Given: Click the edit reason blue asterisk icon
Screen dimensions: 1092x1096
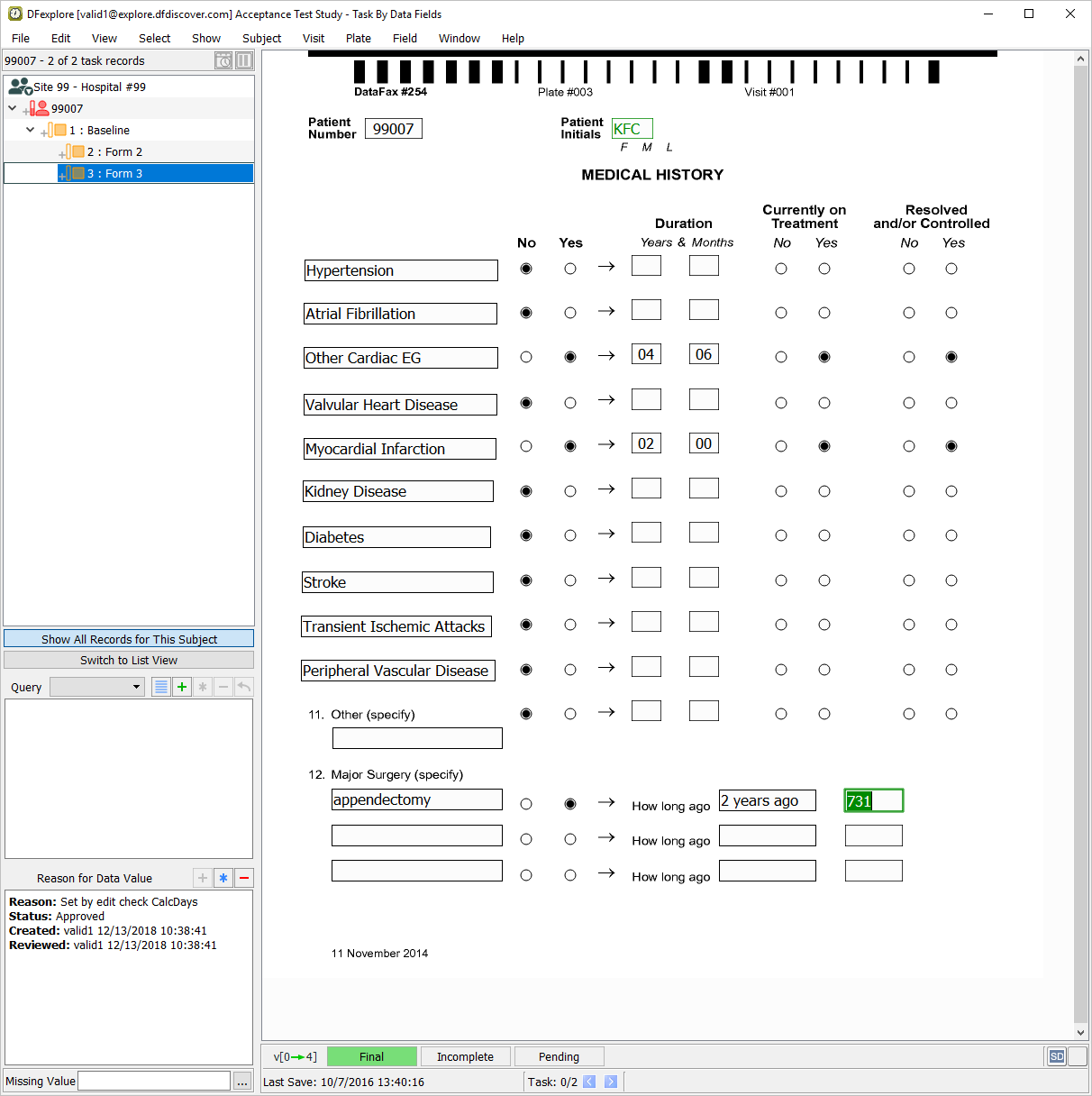Looking at the screenshot, I should pyautogui.click(x=223, y=878).
